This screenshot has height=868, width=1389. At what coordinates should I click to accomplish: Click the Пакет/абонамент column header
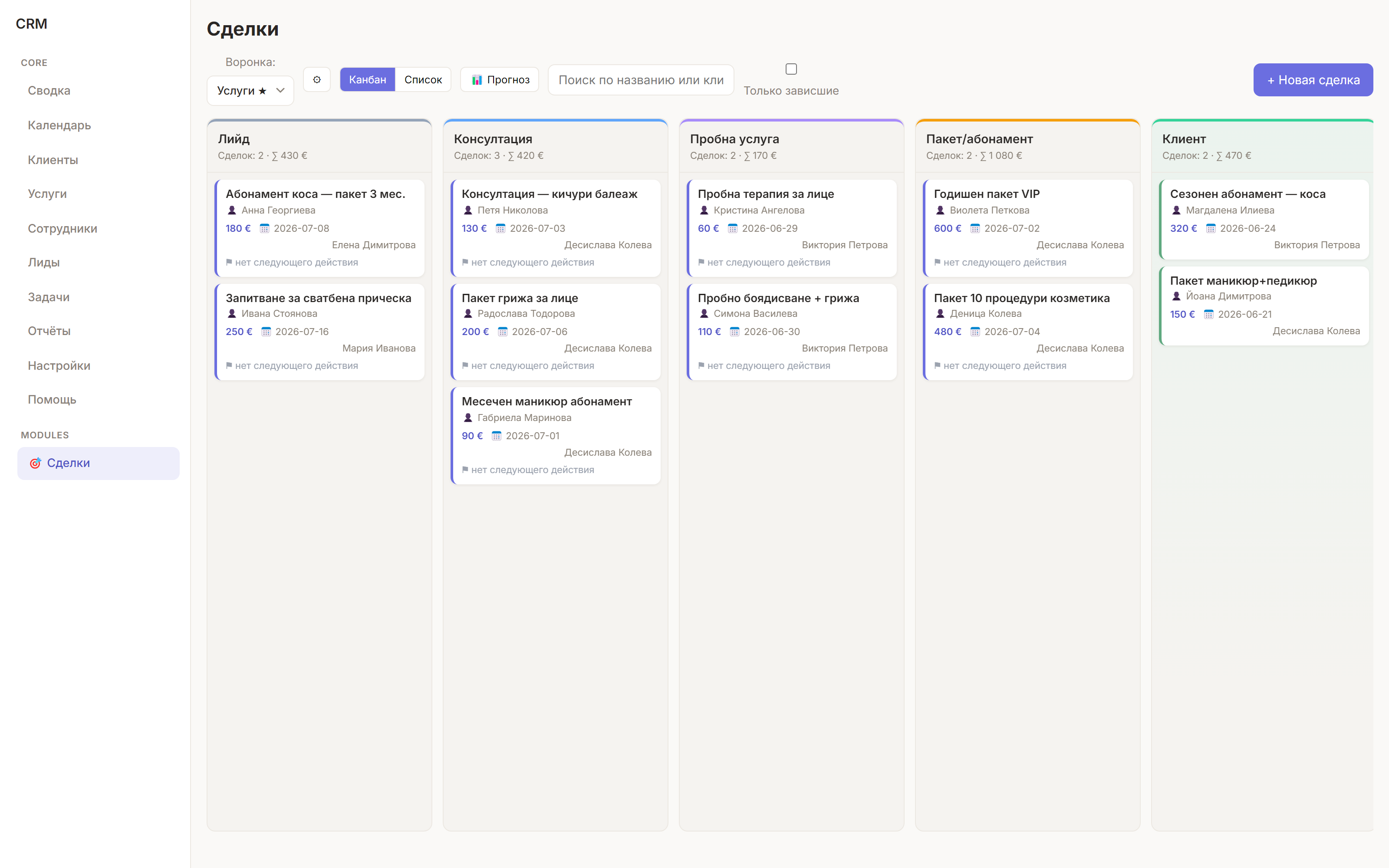point(1027,146)
